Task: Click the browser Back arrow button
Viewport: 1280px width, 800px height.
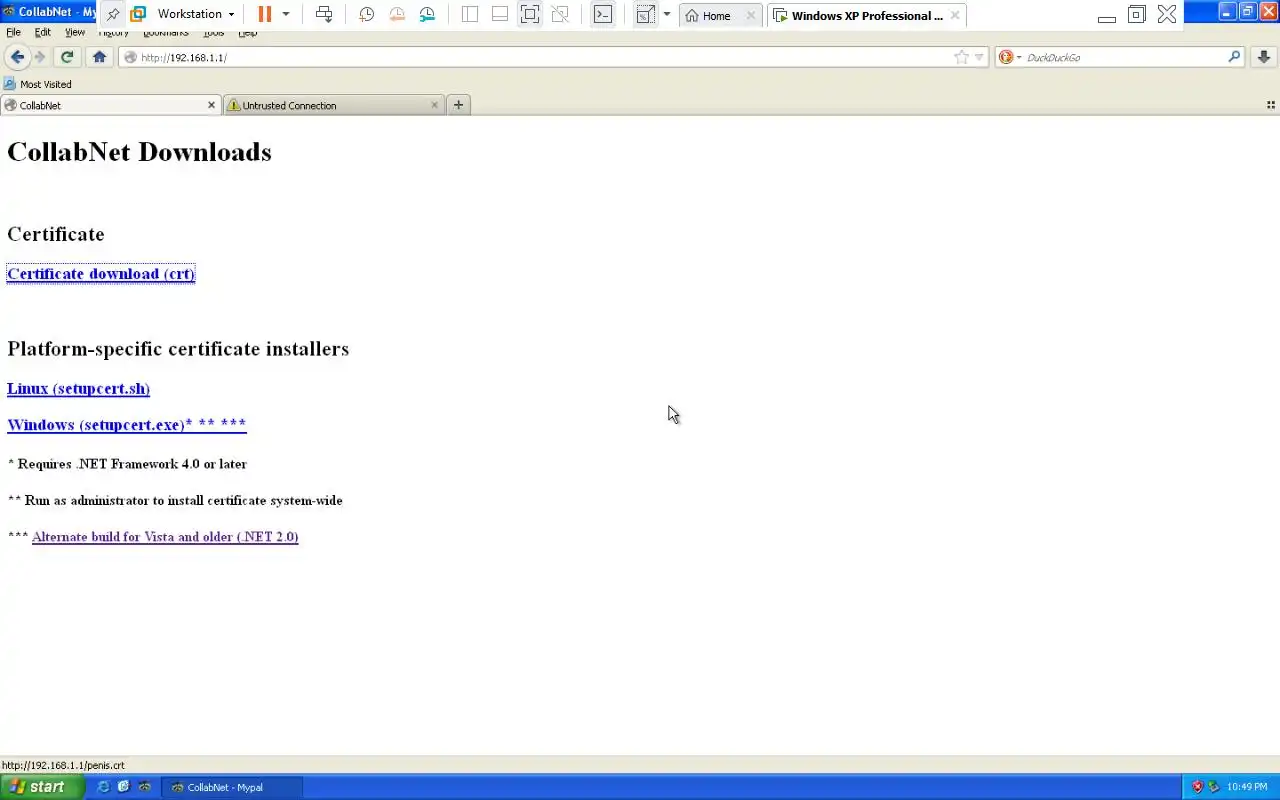Action: click(x=17, y=57)
